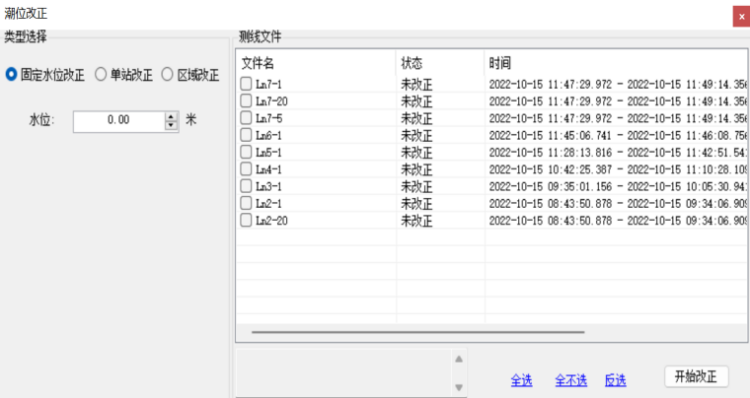Click the 开始改正 button
The image size is (750, 398).
[x=696, y=377]
